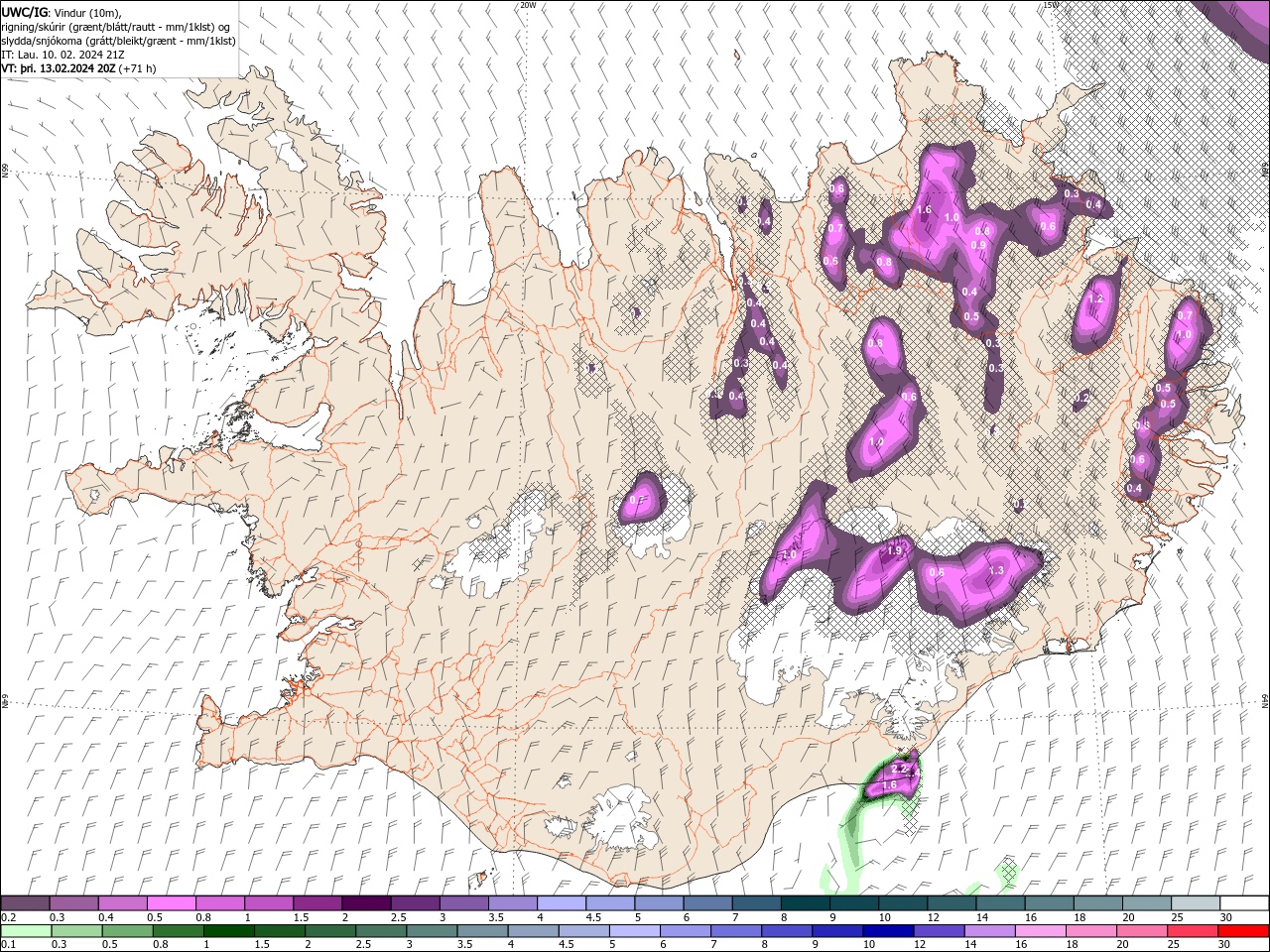Click the bright red rain swatch after the 30 label
The height and width of the screenshot is (952, 1270).
pos(1242,931)
